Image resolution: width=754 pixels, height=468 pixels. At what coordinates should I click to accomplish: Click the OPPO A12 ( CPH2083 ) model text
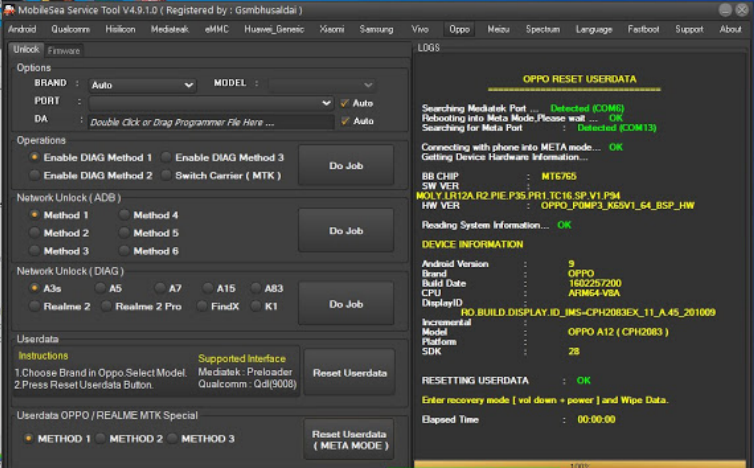[618, 332]
